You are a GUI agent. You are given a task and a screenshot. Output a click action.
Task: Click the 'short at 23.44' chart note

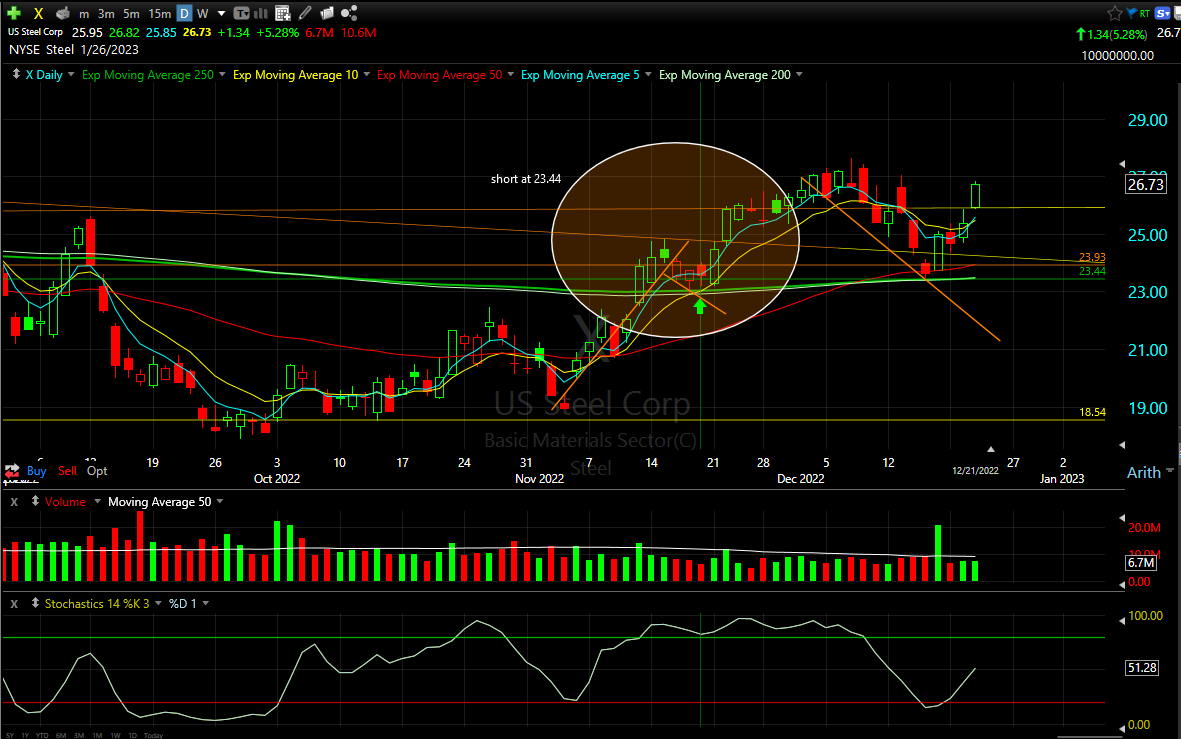click(x=526, y=179)
